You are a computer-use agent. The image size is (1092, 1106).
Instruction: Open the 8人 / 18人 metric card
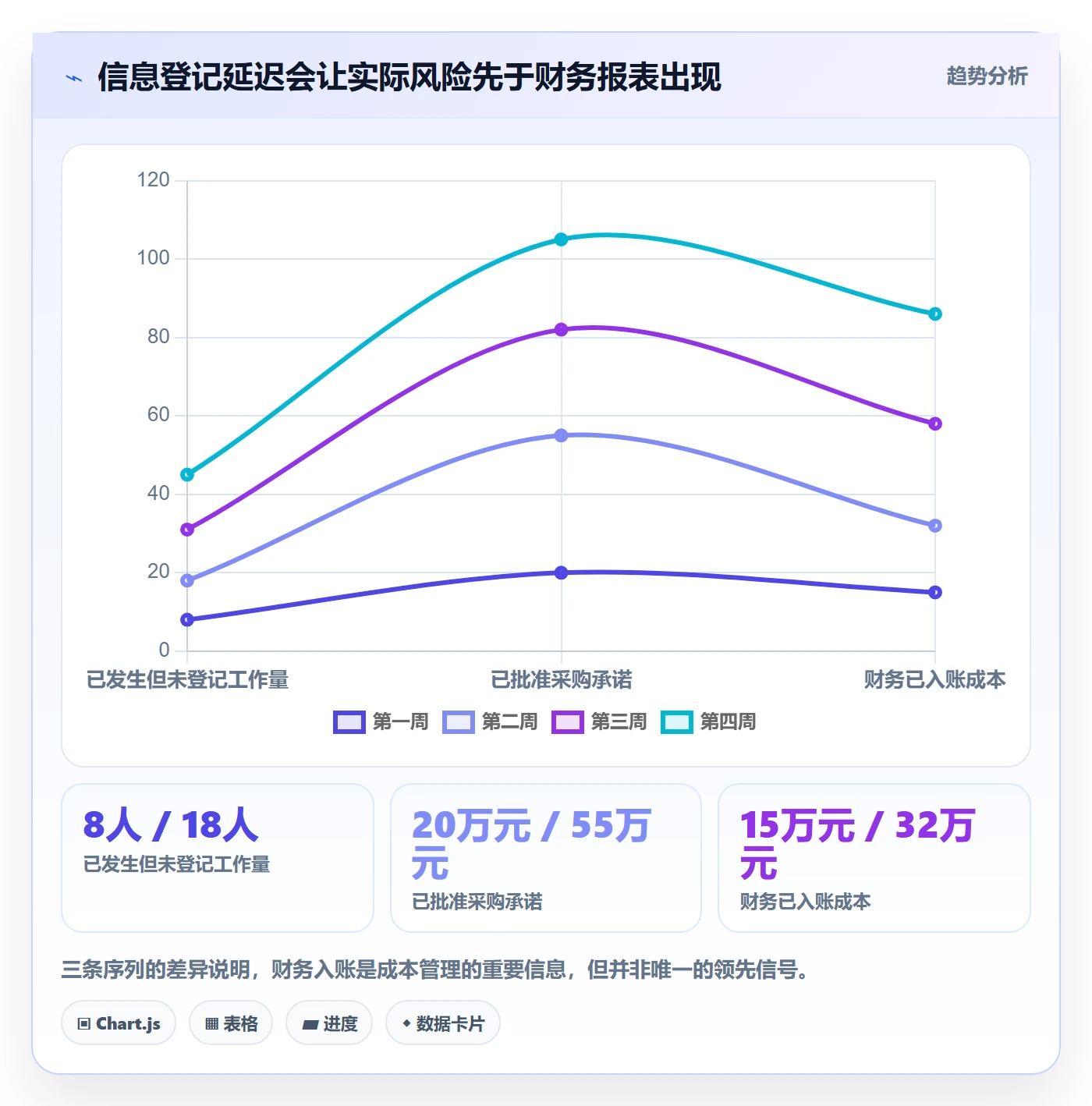click(218, 858)
